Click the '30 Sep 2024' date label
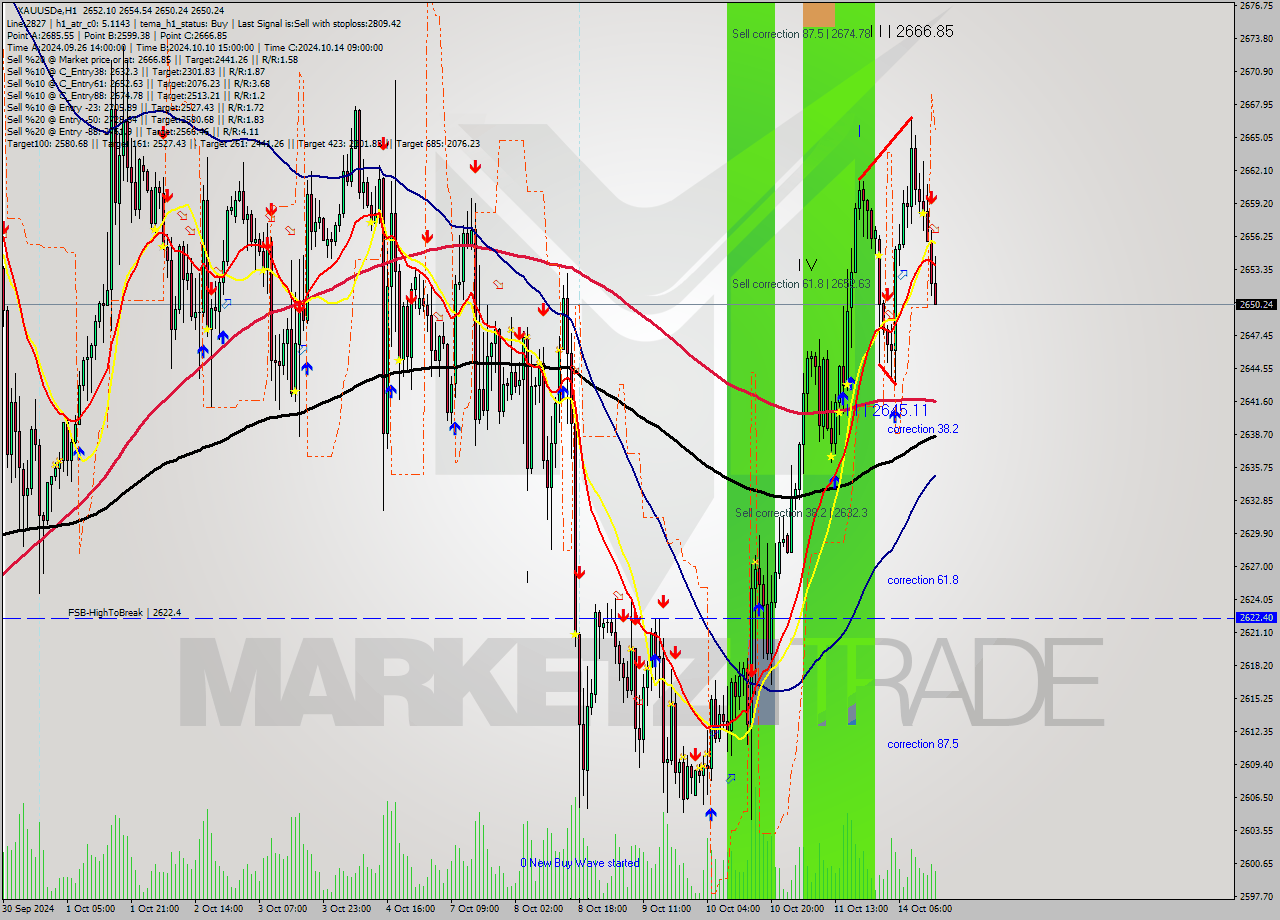The width and height of the screenshot is (1280, 920). (x=29, y=909)
